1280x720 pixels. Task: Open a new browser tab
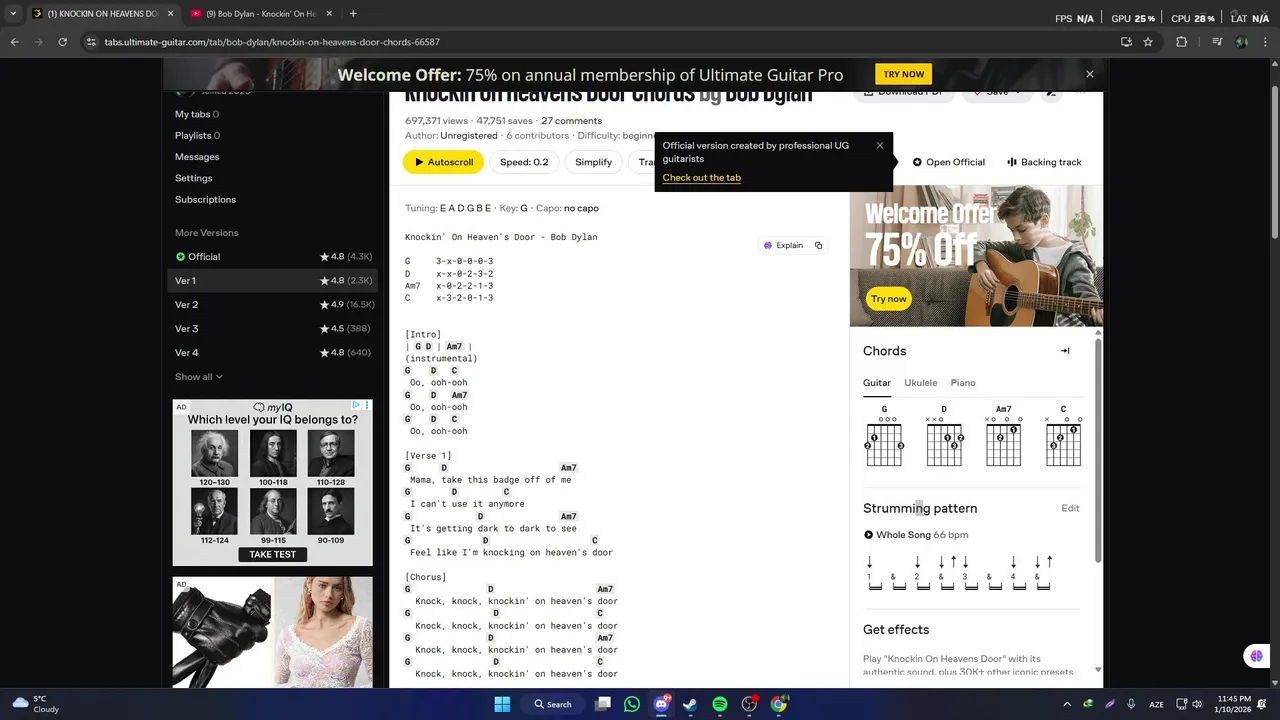(x=353, y=14)
